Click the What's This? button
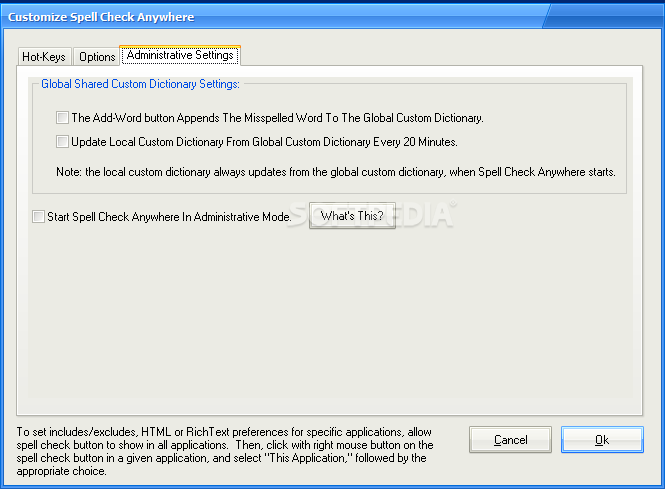Screen dimensions: 665x489 tap(352, 215)
